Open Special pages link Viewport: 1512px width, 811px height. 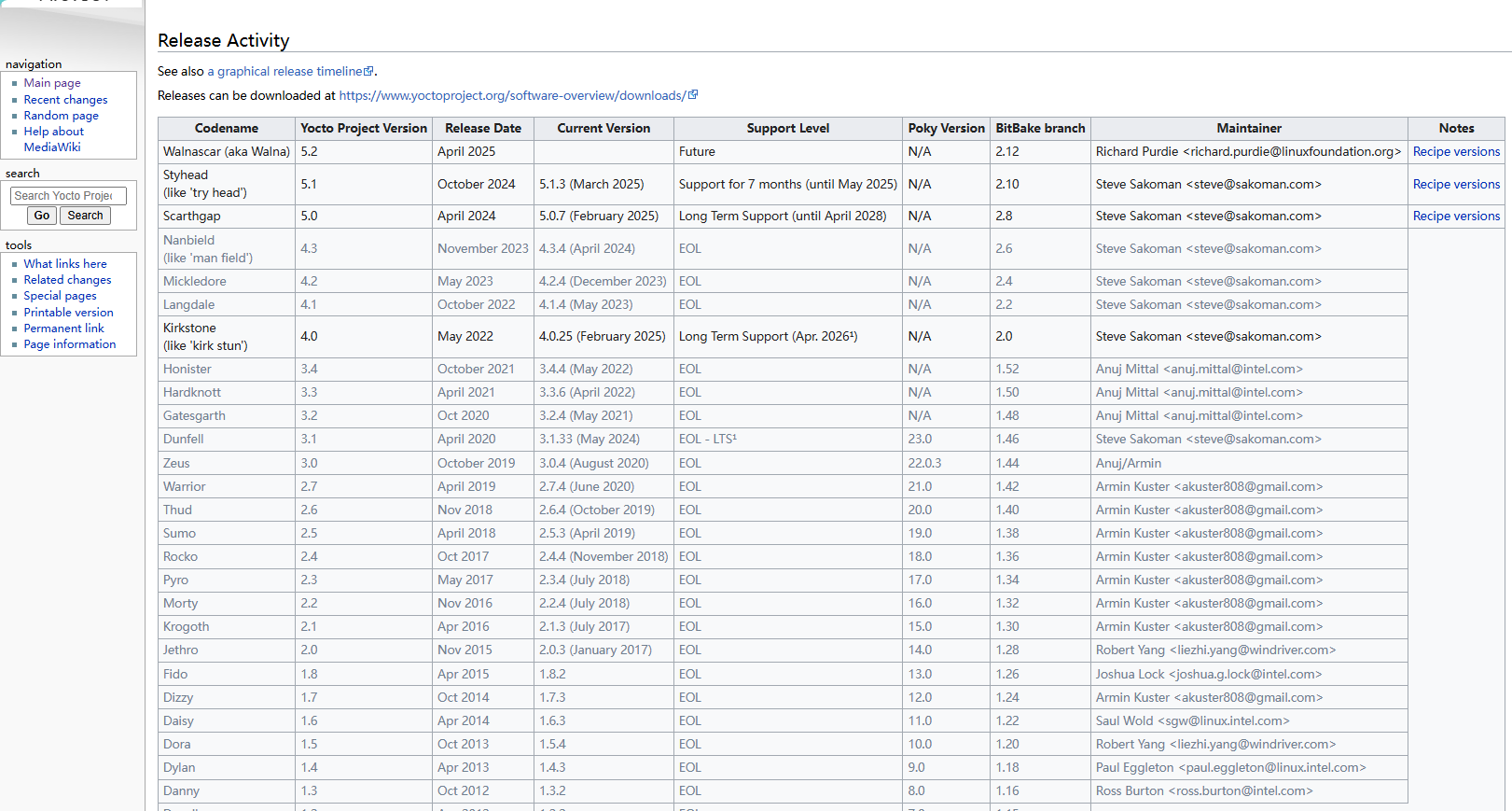tap(61, 296)
